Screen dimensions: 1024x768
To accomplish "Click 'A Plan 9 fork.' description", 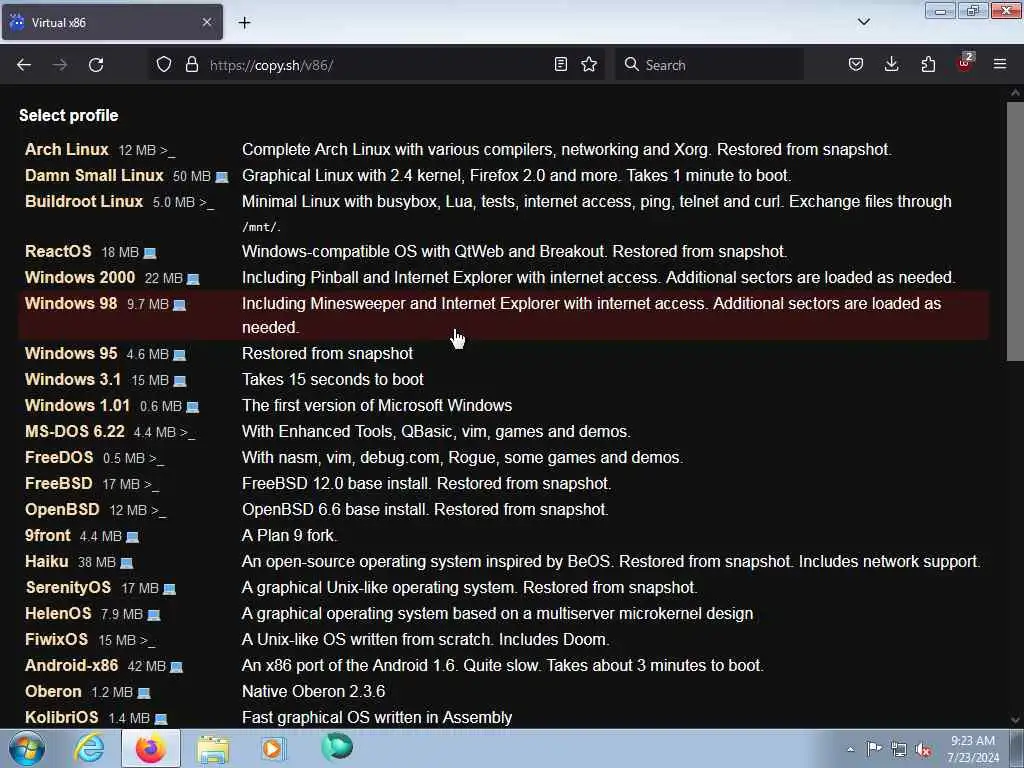I will coord(289,536).
